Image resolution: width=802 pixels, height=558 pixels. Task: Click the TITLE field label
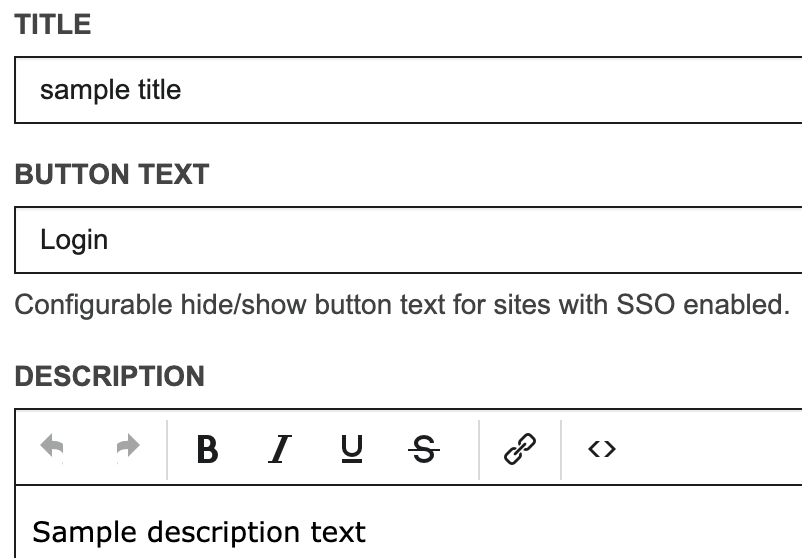pyautogui.click(x=53, y=25)
